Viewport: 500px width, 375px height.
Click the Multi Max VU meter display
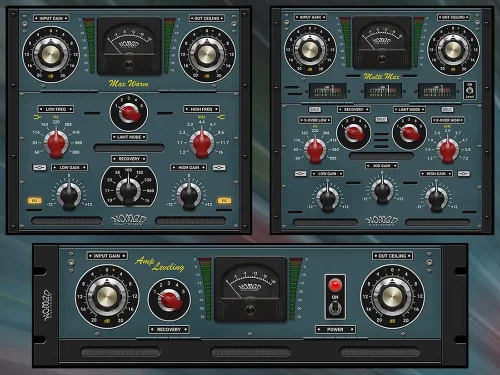382,42
